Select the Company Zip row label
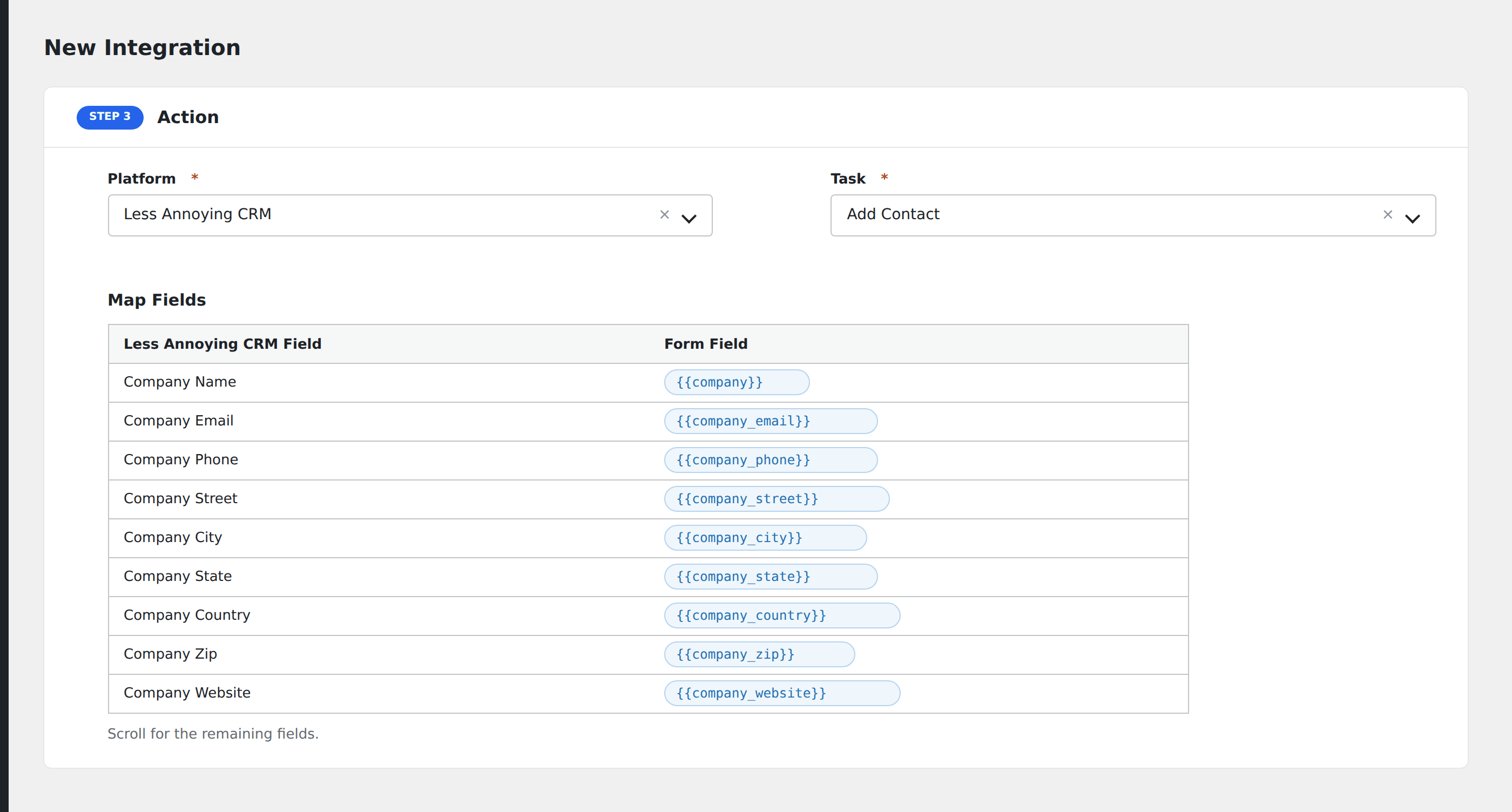This screenshot has height=812, width=1512. (x=170, y=654)
